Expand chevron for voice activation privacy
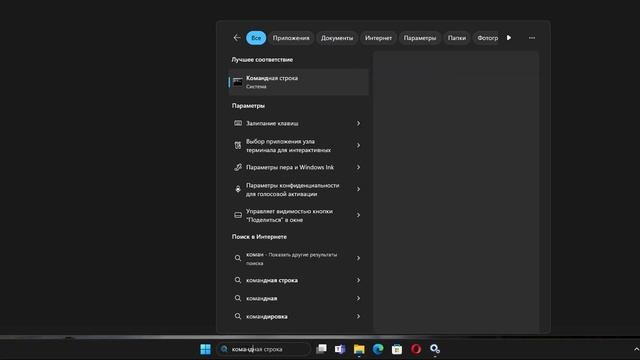The image size is (640, 360). tap(358, 189)
